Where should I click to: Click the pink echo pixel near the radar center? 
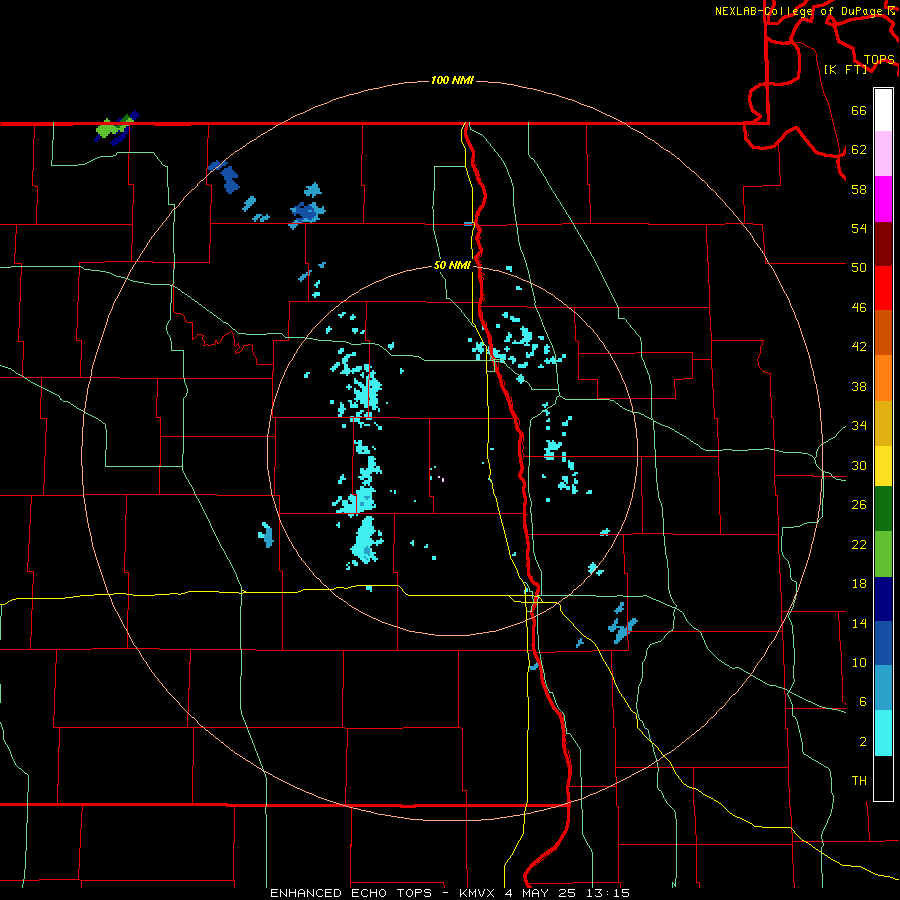[441, 479]
